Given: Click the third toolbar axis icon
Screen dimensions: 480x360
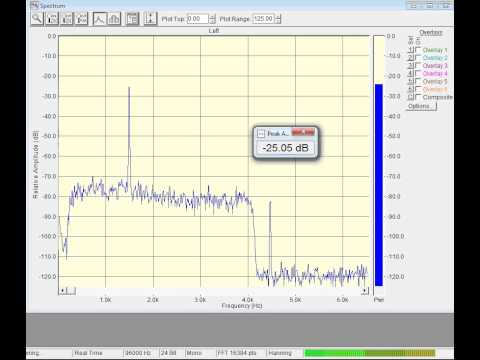Looking at the screenshot, I should point(67,19).
